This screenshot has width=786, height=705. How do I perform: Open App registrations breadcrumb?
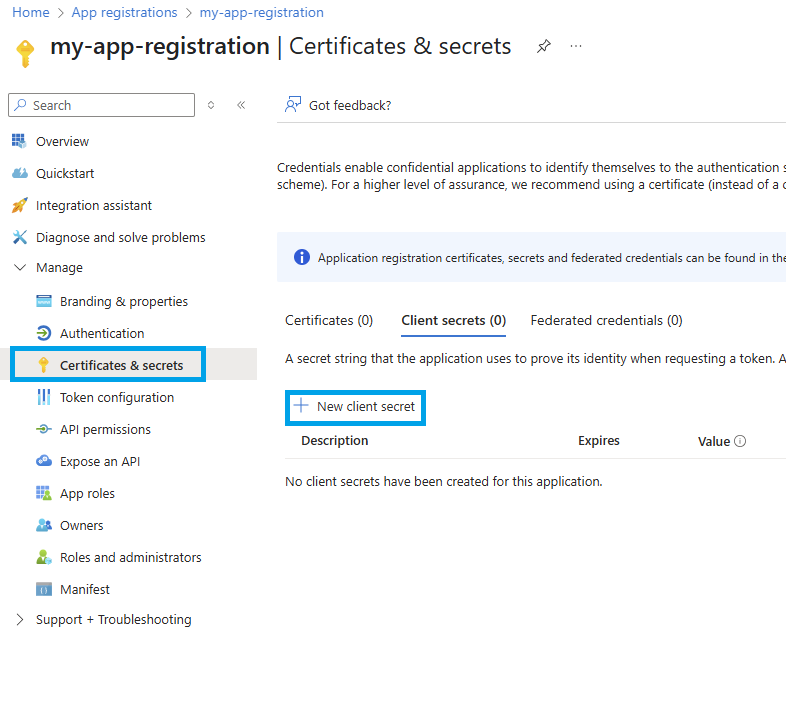124,13
